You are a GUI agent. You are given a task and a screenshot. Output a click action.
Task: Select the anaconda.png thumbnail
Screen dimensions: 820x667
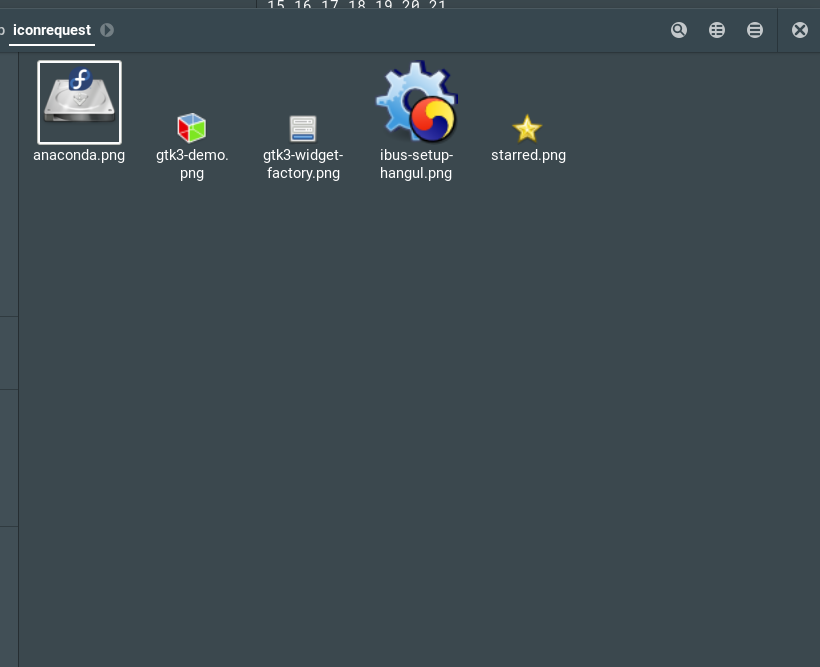79,102
